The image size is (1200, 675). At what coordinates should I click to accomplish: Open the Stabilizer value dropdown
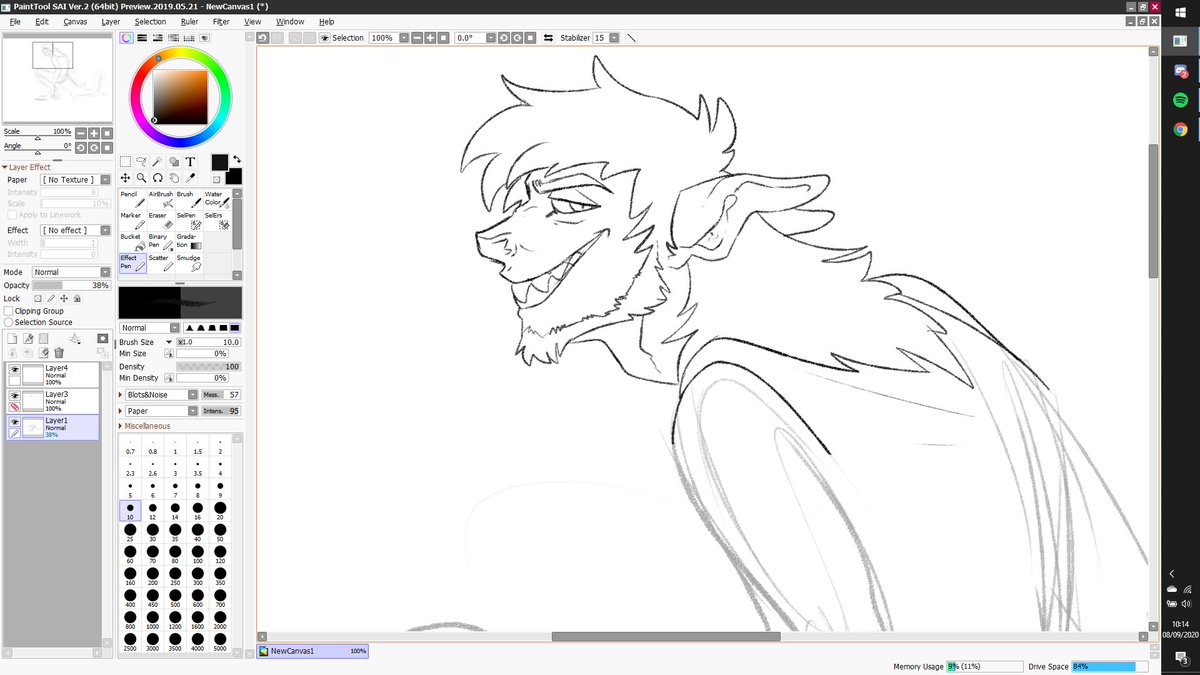tap(612, 38)
